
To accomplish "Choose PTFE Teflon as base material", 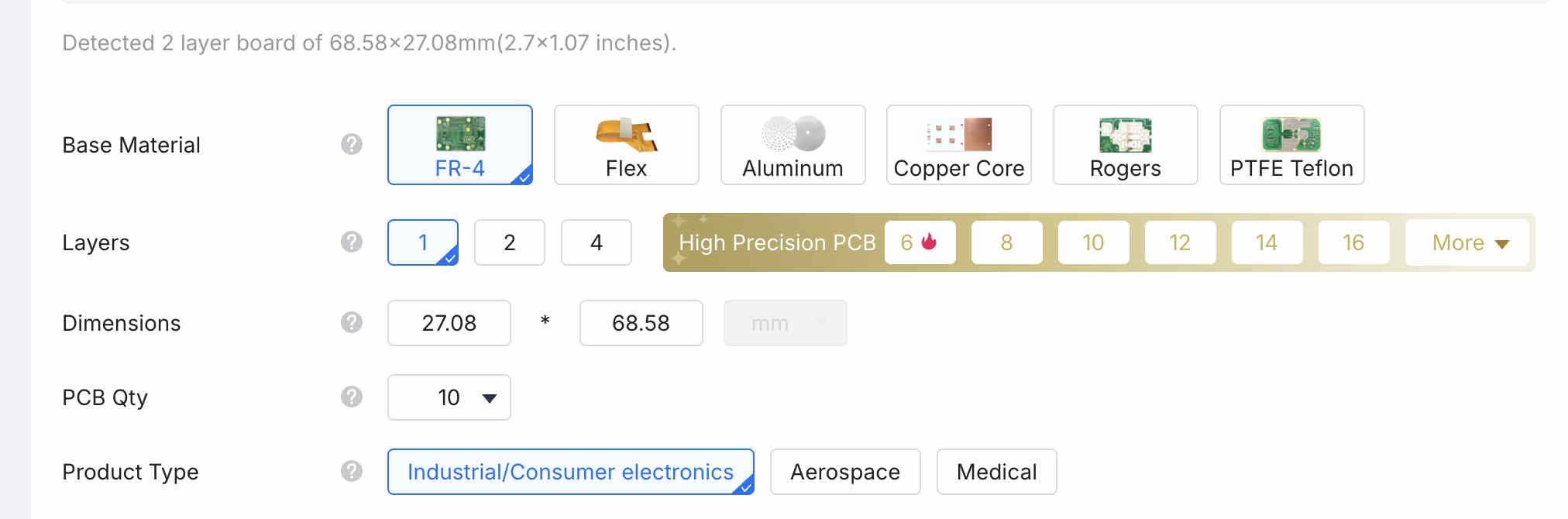I will [x=1291, y=146].
